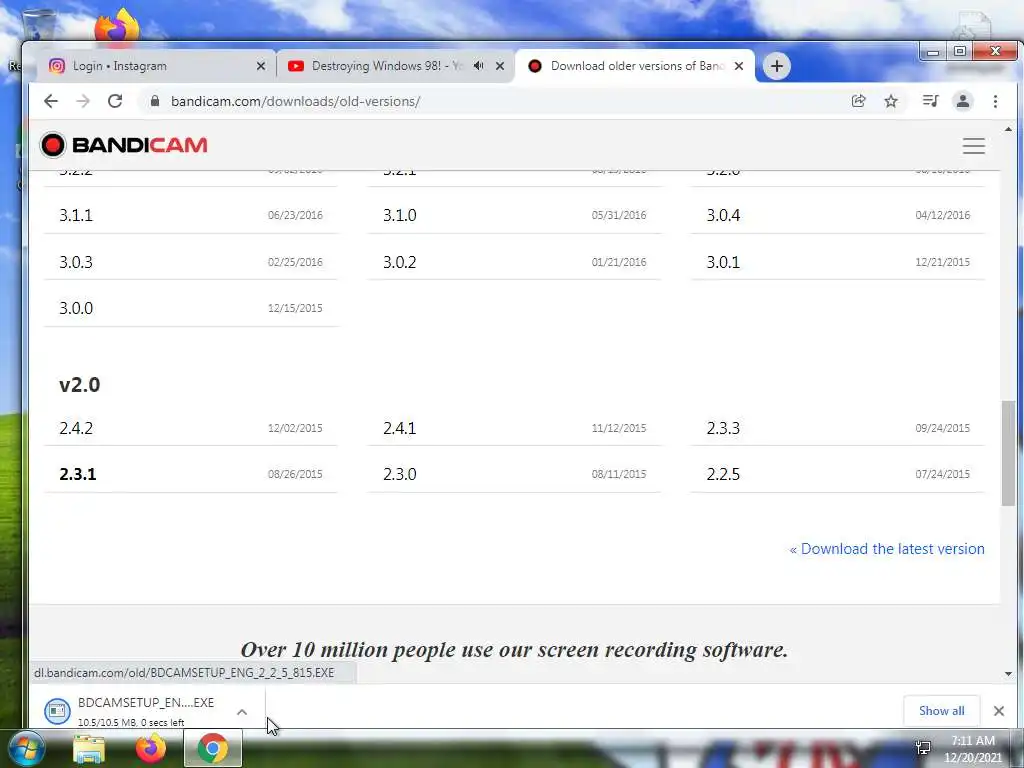Click the scrollbar down arrow
The height and width of the screenshot is (768, 1024).
(x=1008, y=673)
